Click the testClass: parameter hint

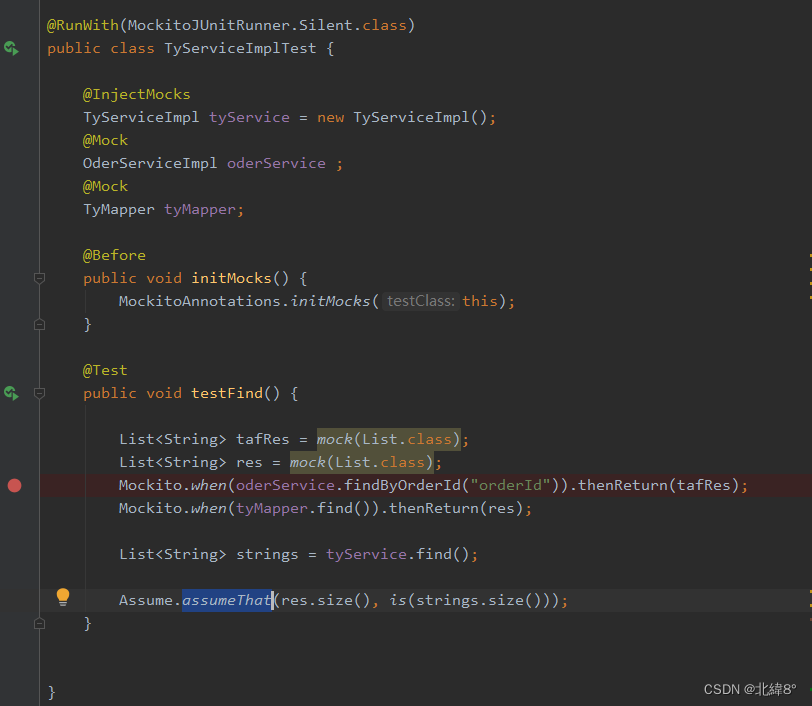coord(420,301)
